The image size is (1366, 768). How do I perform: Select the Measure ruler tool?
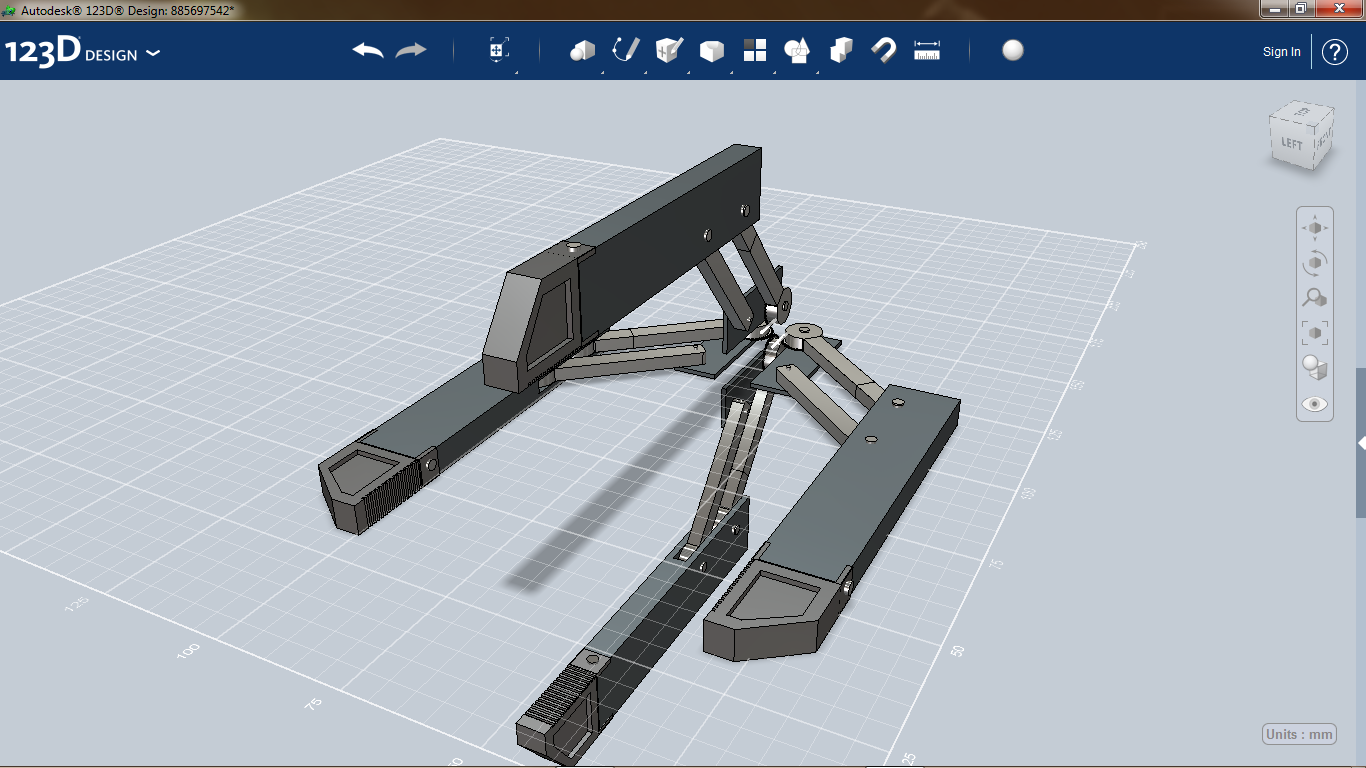pos(927,50)
